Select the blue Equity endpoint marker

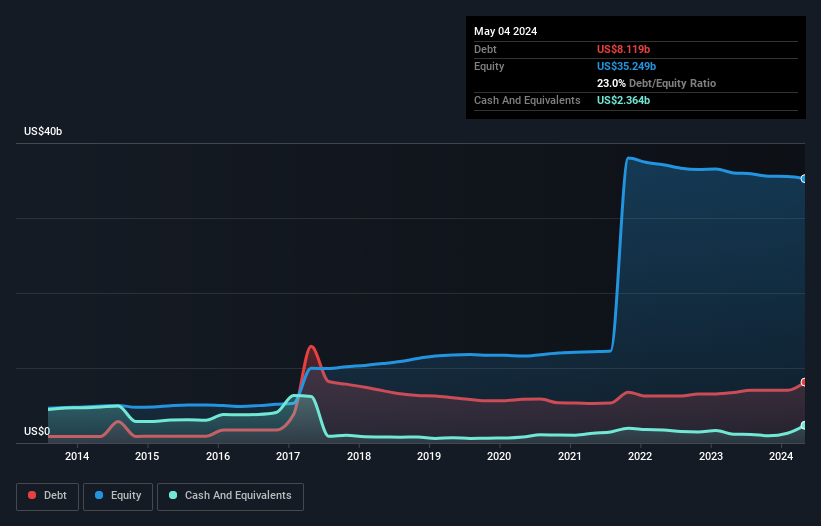pos(804,178)
